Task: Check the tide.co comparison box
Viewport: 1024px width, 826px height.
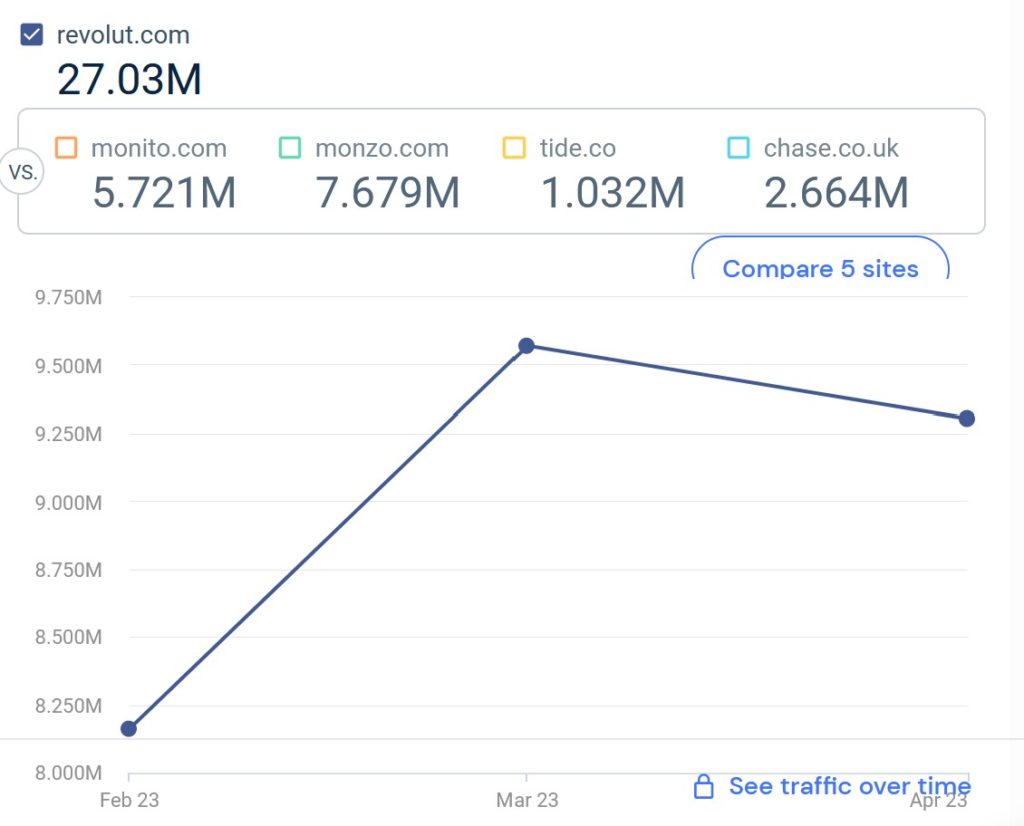Action: click(514, 148)
